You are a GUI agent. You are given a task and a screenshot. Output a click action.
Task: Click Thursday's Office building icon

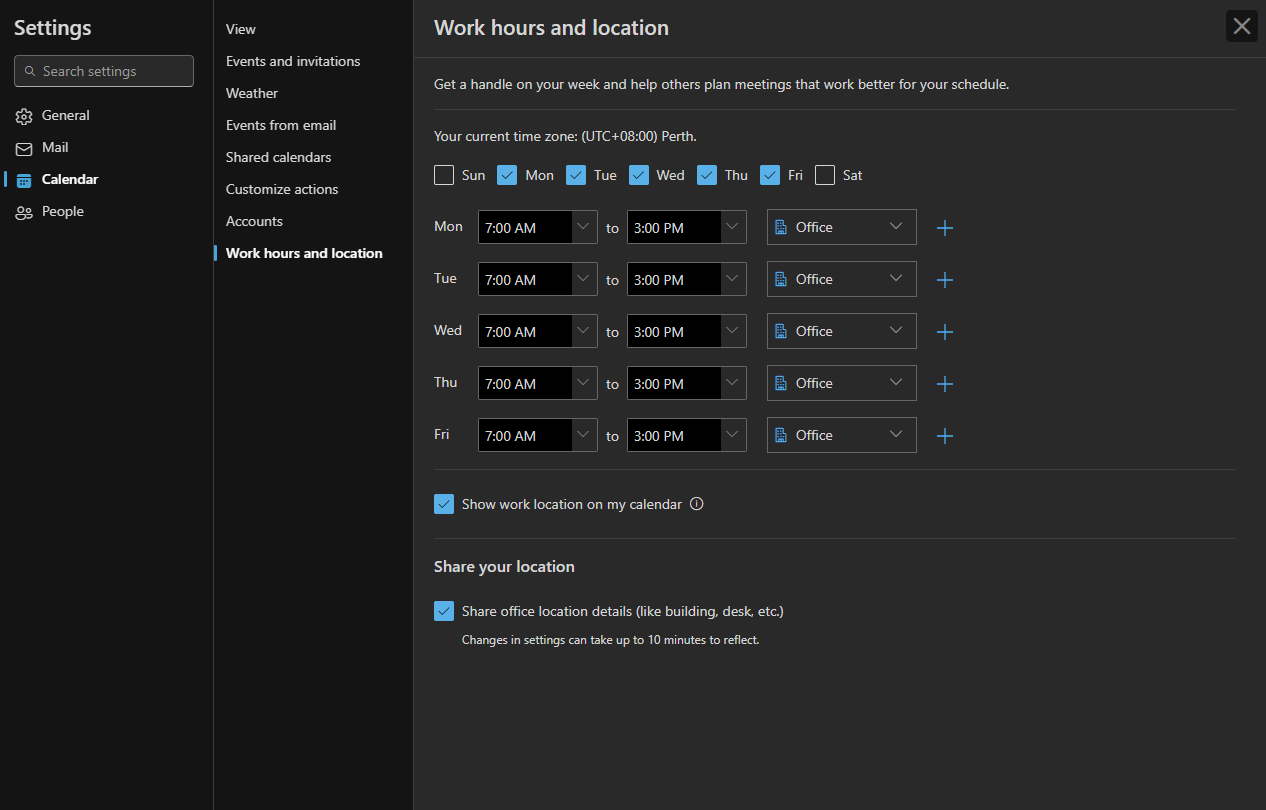click(x=781, y=383)
